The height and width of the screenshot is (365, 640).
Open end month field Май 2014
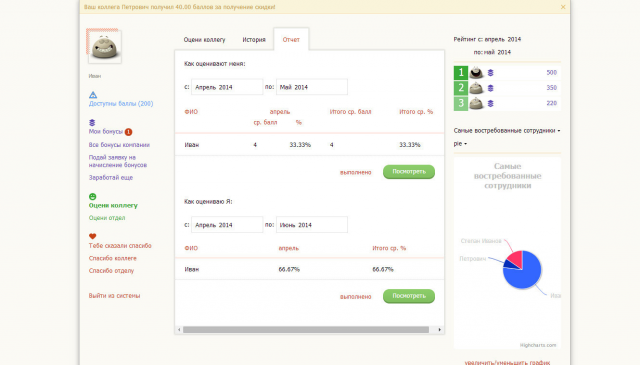312,87
